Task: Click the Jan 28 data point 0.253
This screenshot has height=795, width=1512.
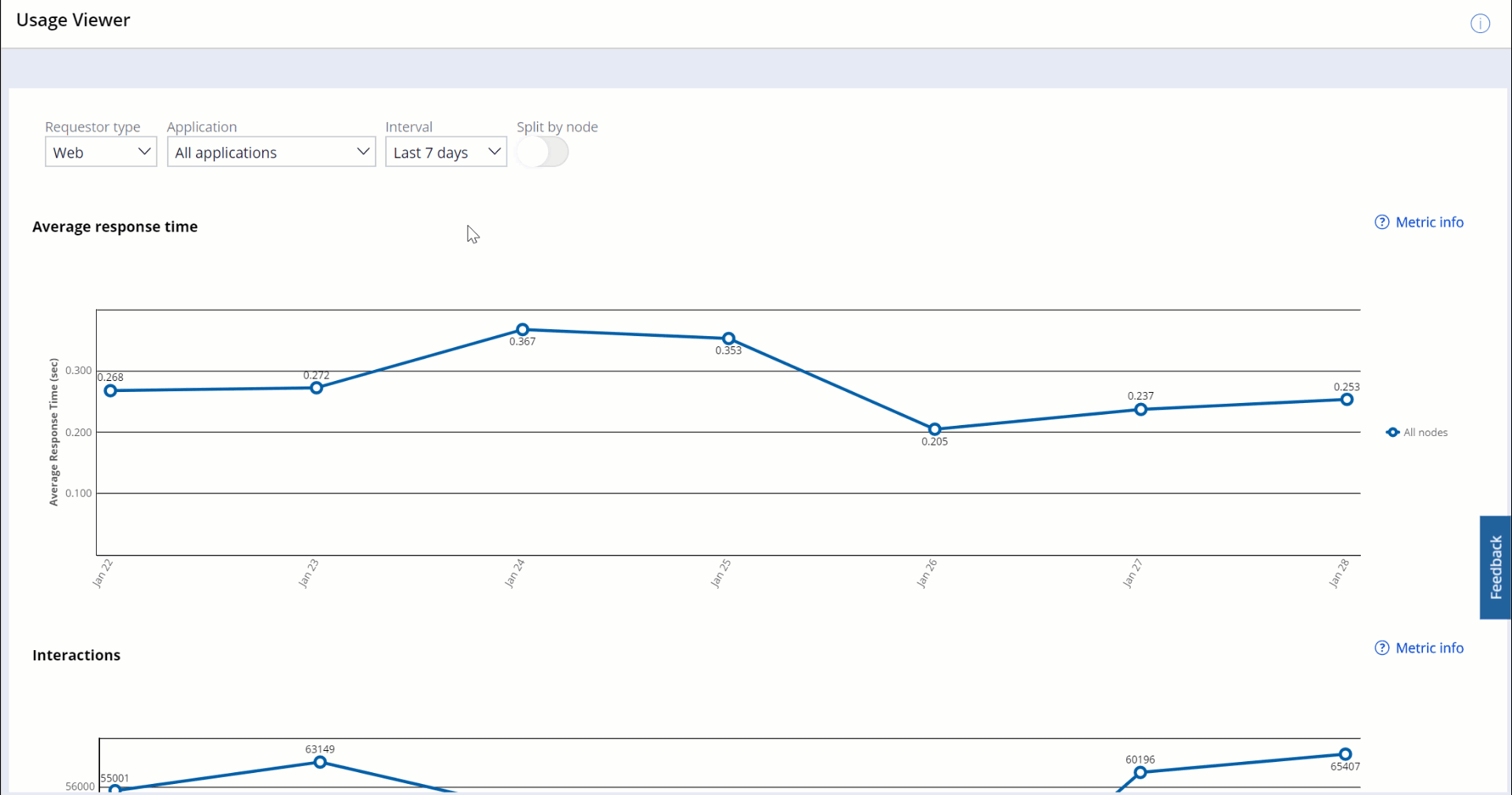Action: tap(1347, 400)
